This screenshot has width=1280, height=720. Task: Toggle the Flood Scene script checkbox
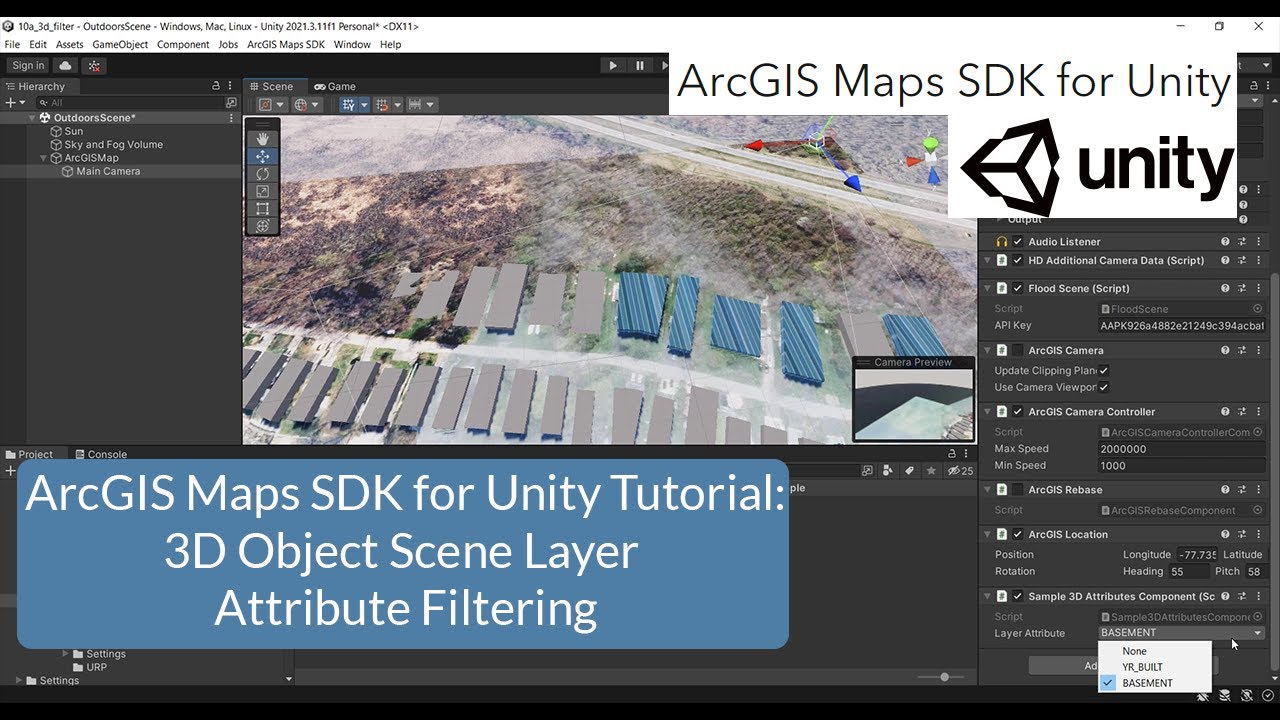click(x=1018, y=289)
